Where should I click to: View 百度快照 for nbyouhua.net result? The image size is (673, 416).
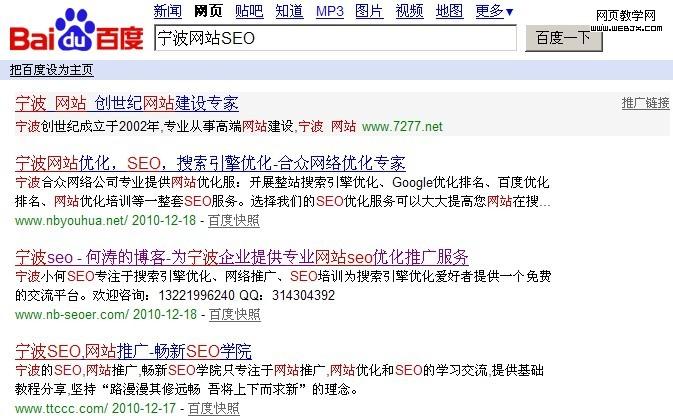(x=234, y=219)
